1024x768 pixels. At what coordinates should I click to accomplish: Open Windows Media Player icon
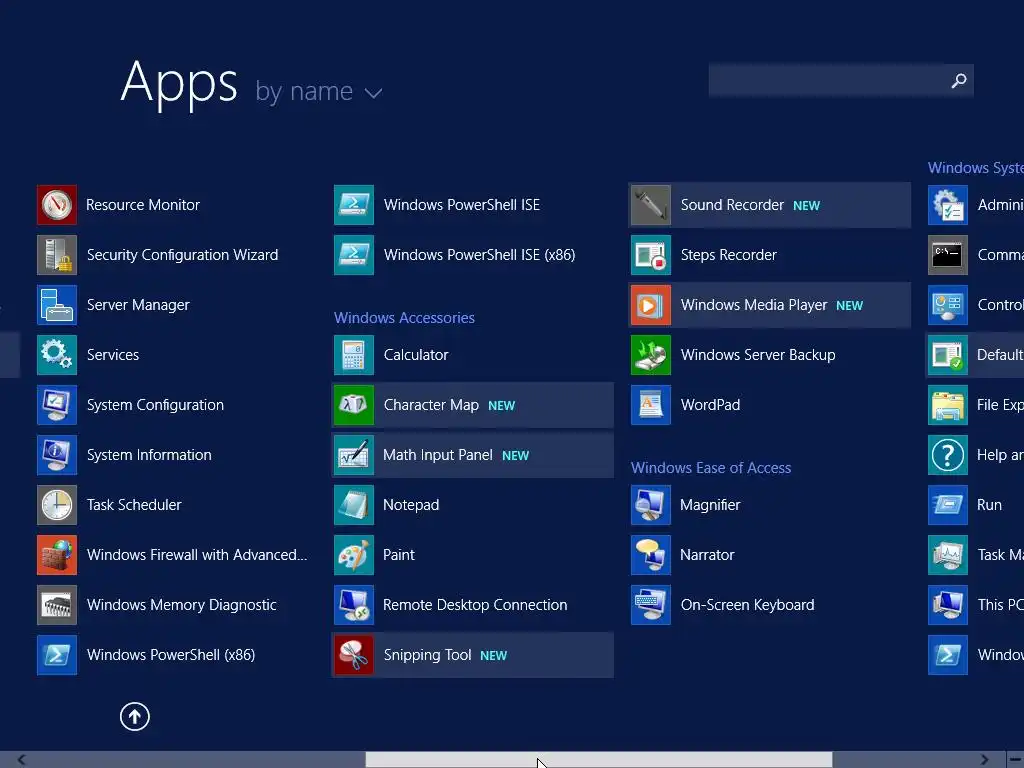coord(651,305)
